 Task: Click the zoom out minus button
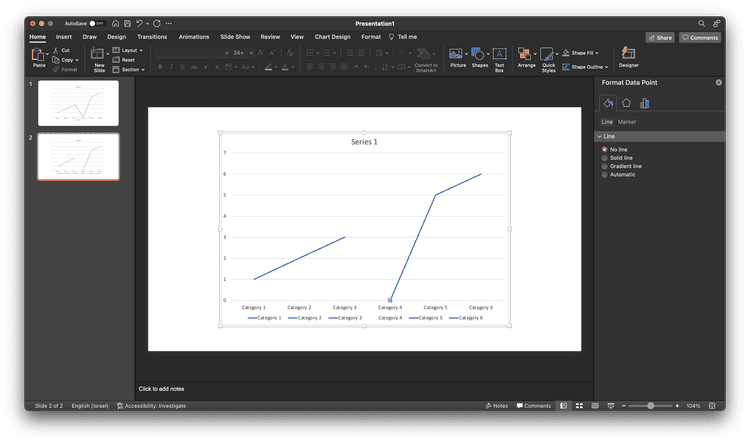coord(624,406)
